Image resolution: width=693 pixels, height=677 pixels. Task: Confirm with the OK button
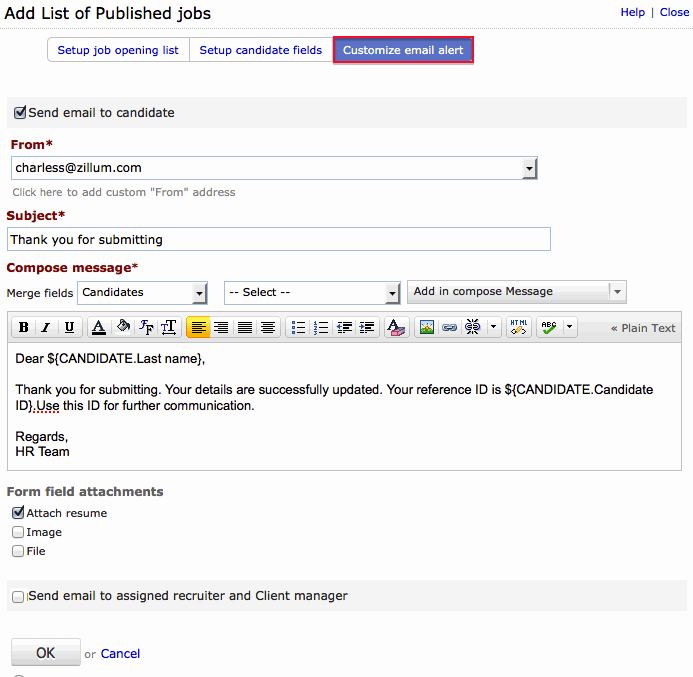click(46, 653)
